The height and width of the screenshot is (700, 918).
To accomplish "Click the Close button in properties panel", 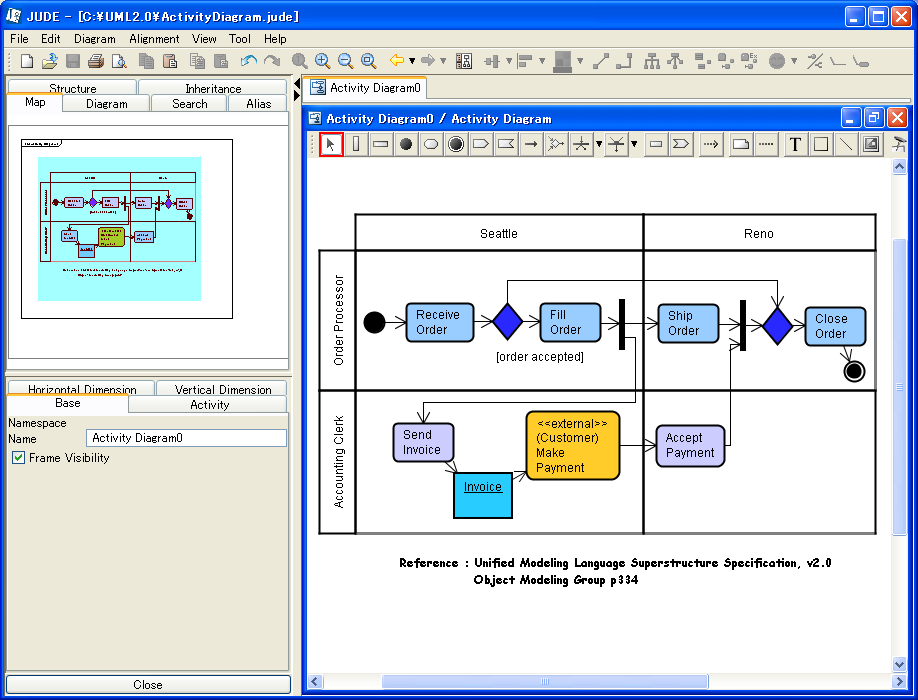I will point(148,684).
